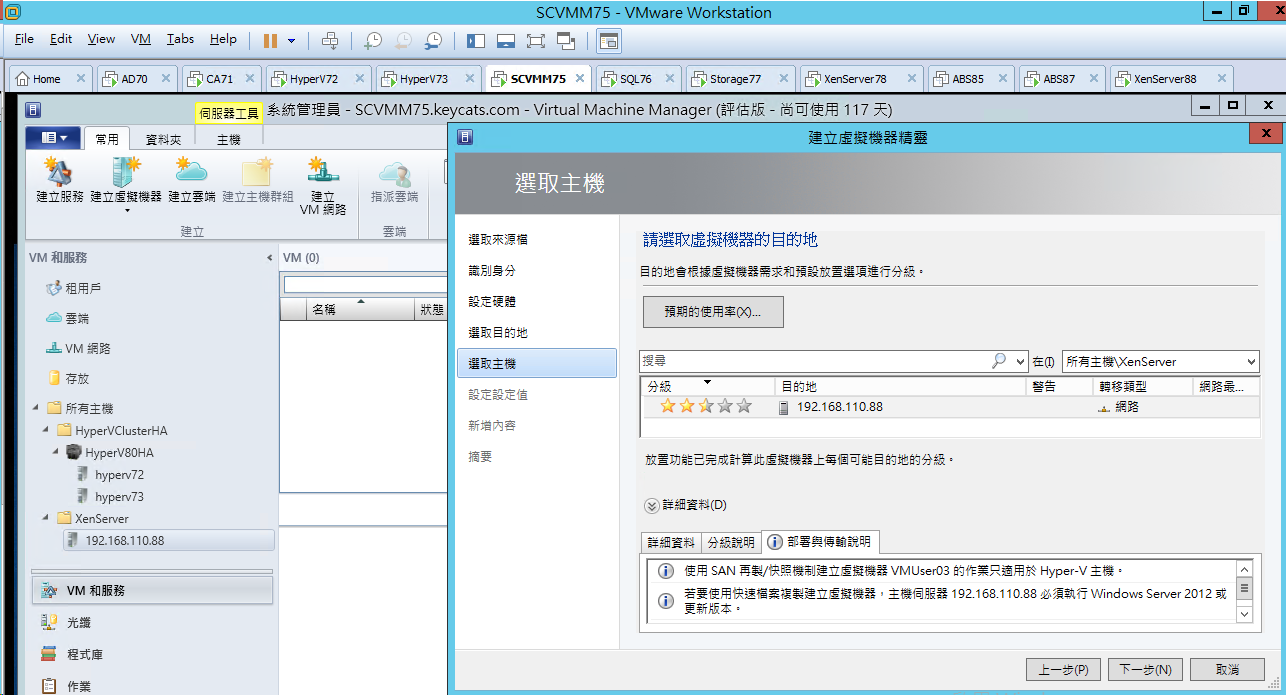The height and width of the screenshot is (695, 1286).
Task: Open the 資料夾 ribbon tab
Action: point(164,140)
